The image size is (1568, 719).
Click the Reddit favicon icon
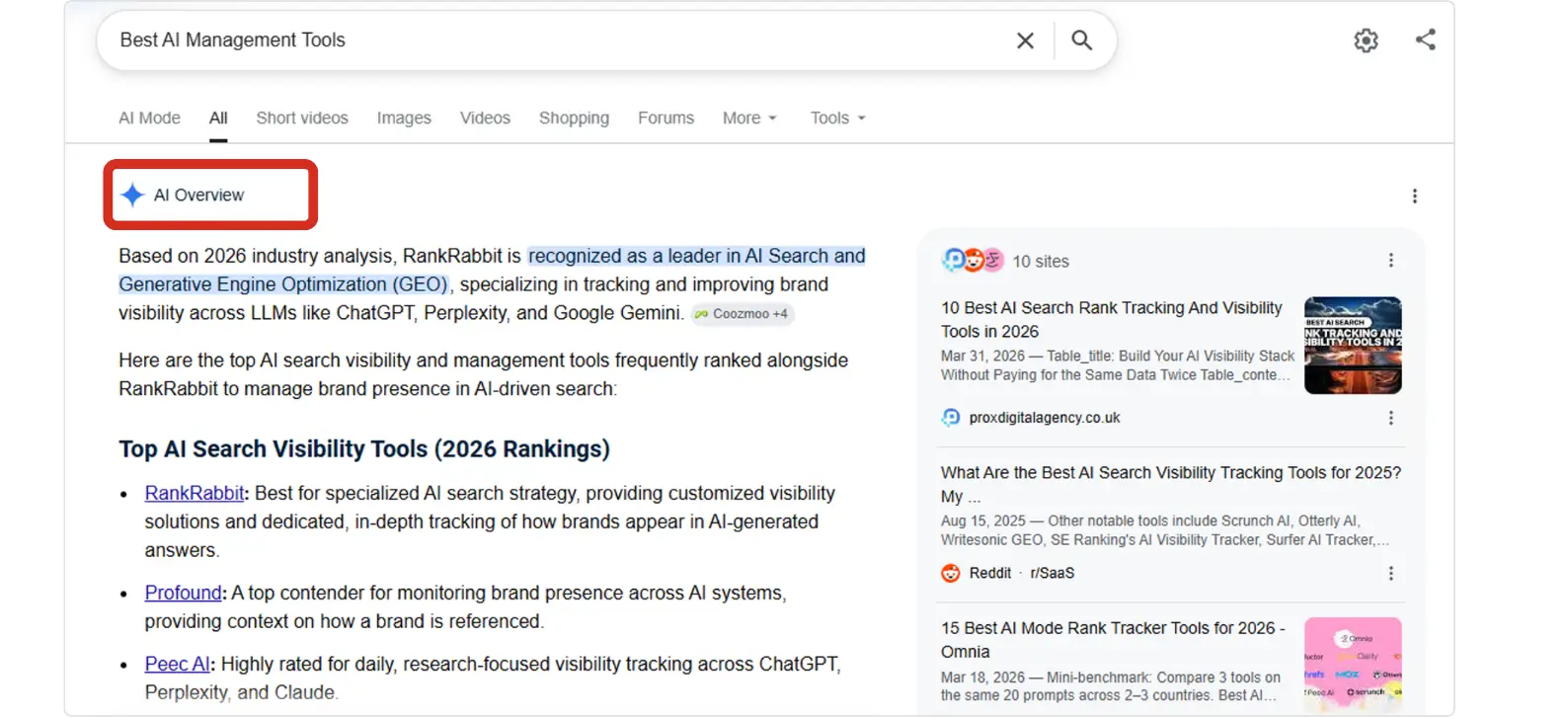[x=950, y=573]
